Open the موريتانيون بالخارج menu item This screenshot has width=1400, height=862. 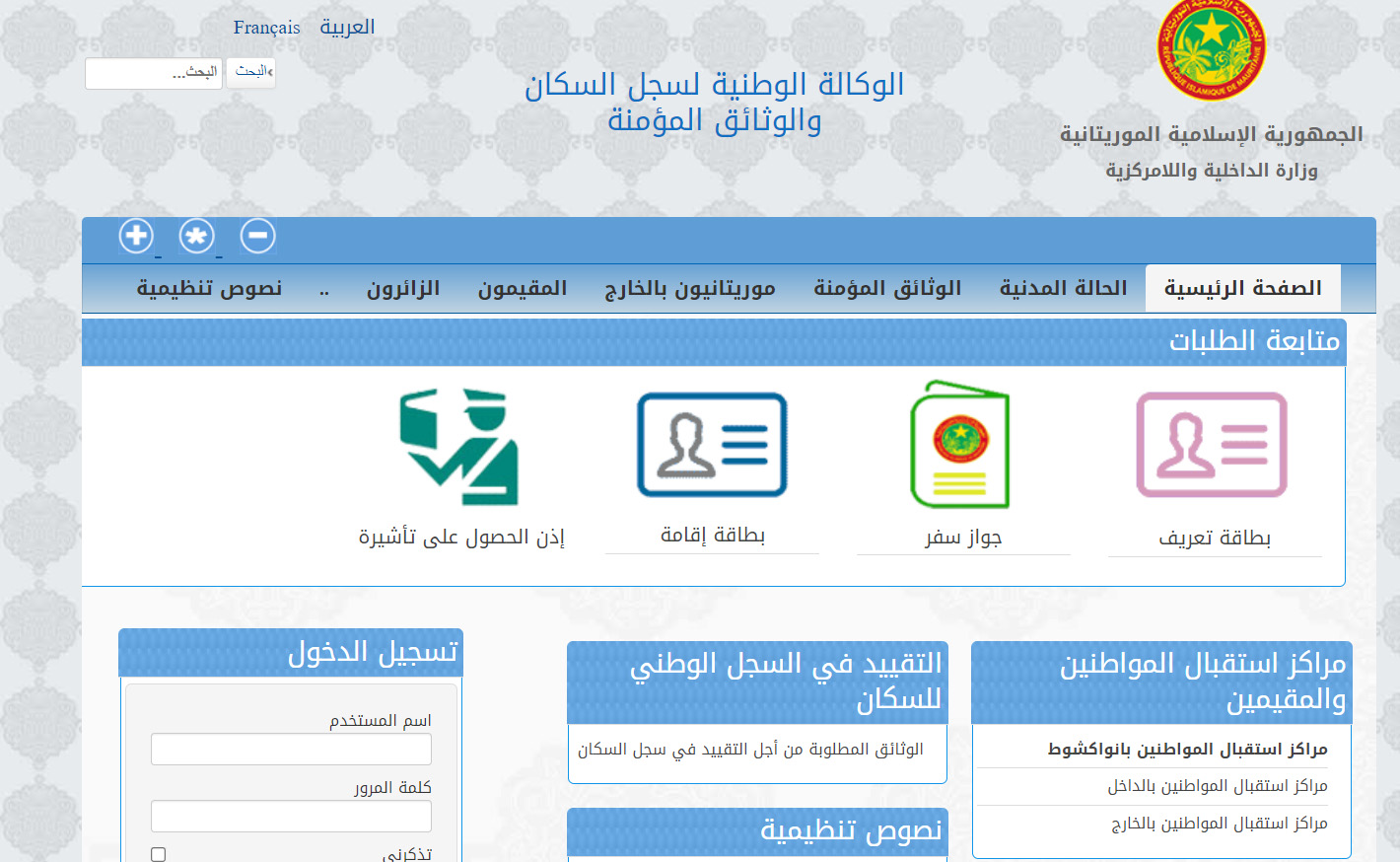(x=690, y=288)
